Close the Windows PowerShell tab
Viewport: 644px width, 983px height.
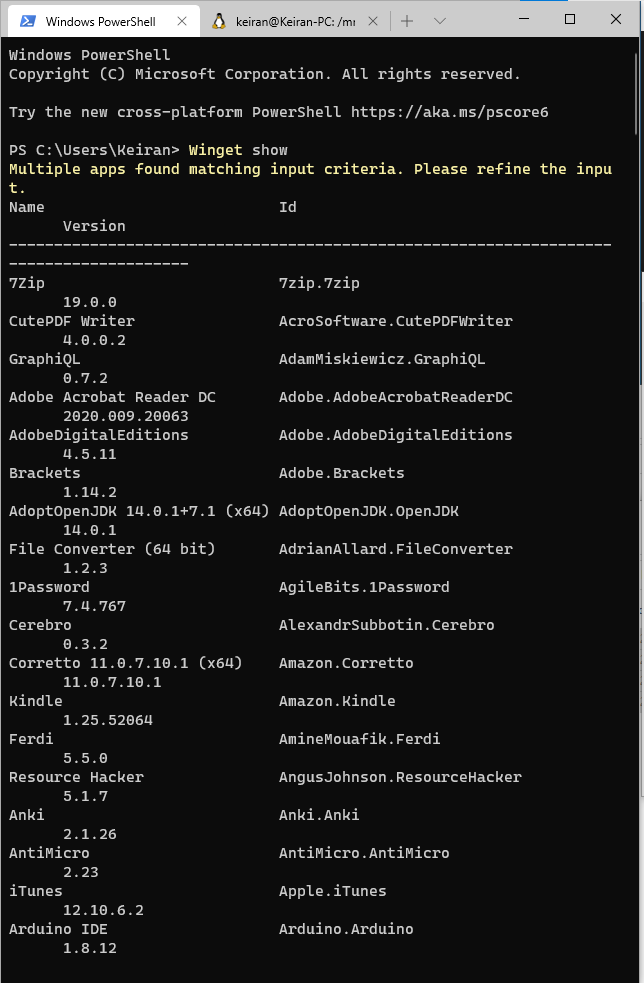coord(182,21)
